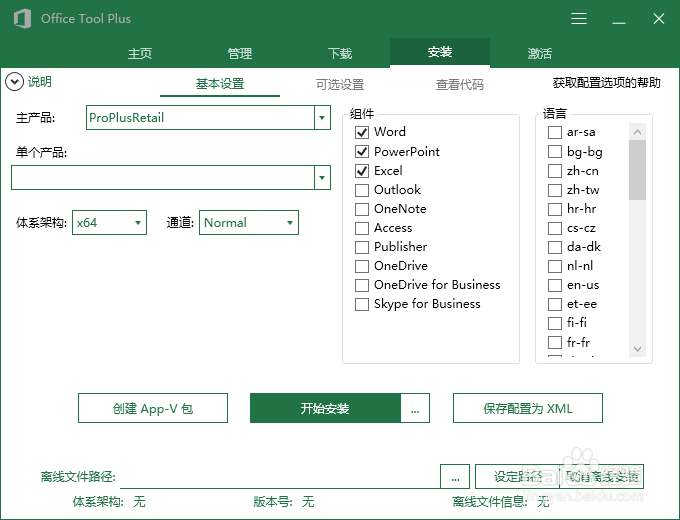Open the 激活 tab
The width and height of the screenshot is (680, 520).
click(540, 53)
